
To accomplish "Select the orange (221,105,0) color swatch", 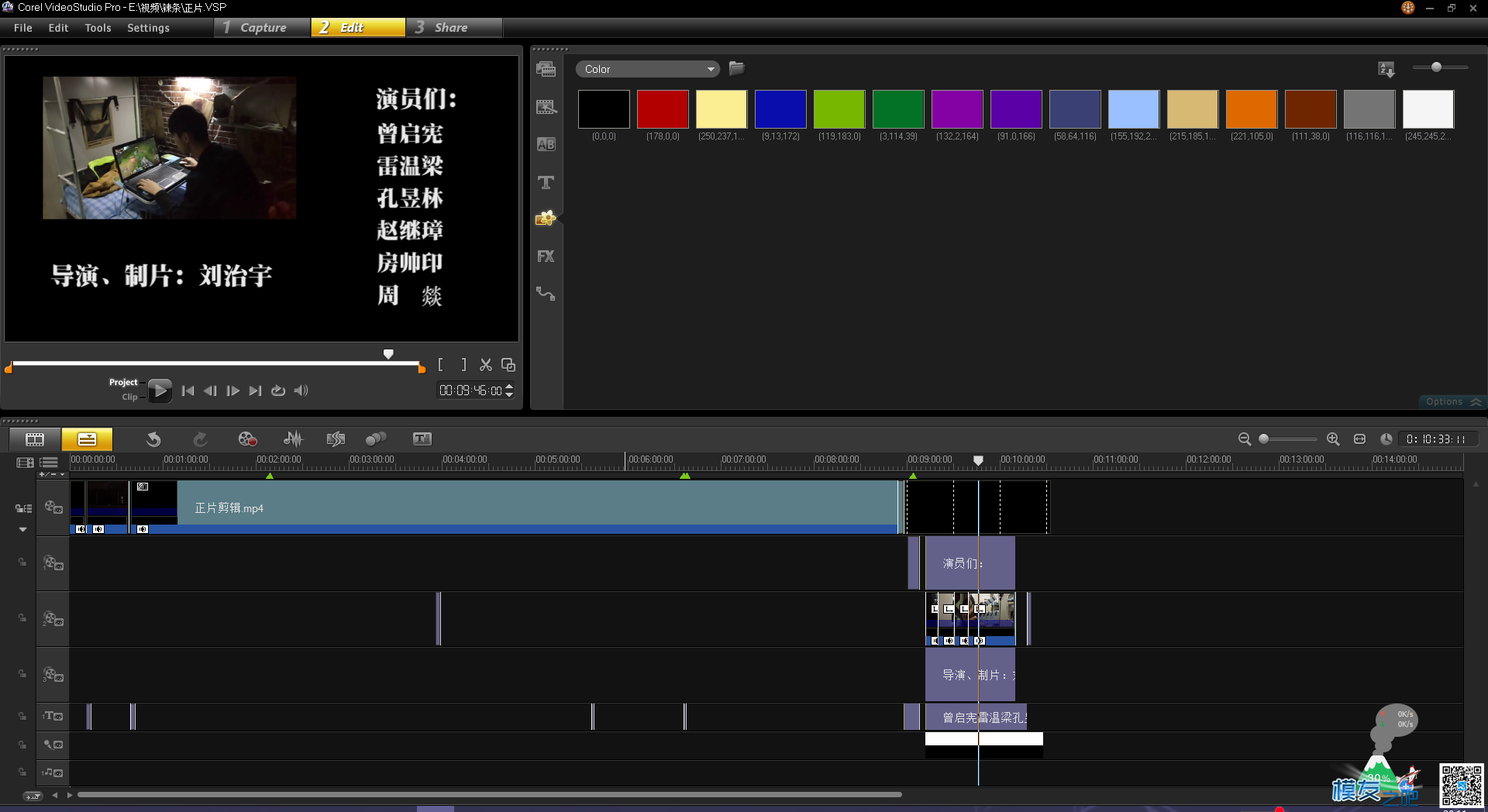I will (x=1252, y=109).
